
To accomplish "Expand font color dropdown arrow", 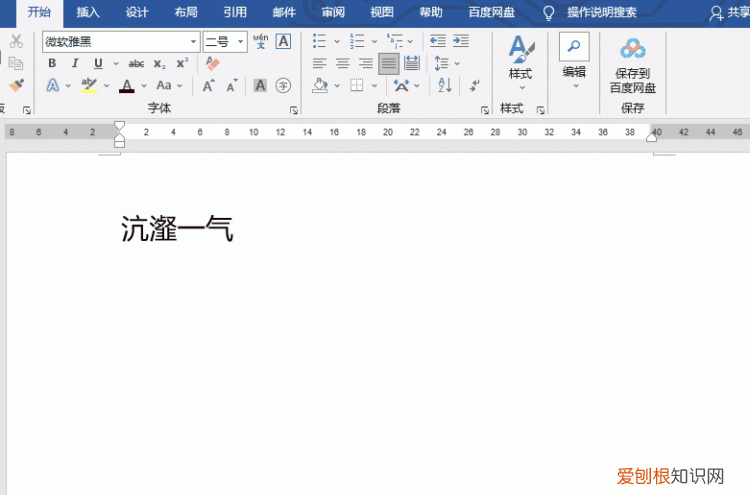I will click(144, 86).
